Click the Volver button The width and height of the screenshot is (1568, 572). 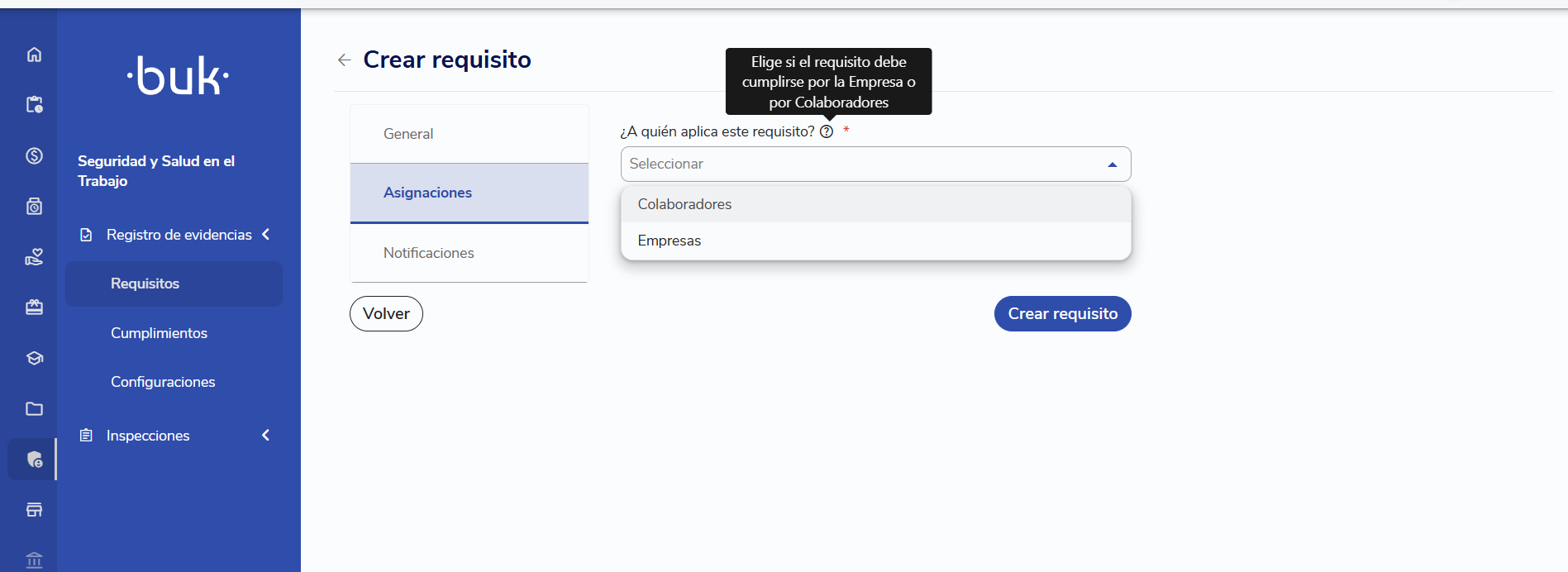coord(386,313)
